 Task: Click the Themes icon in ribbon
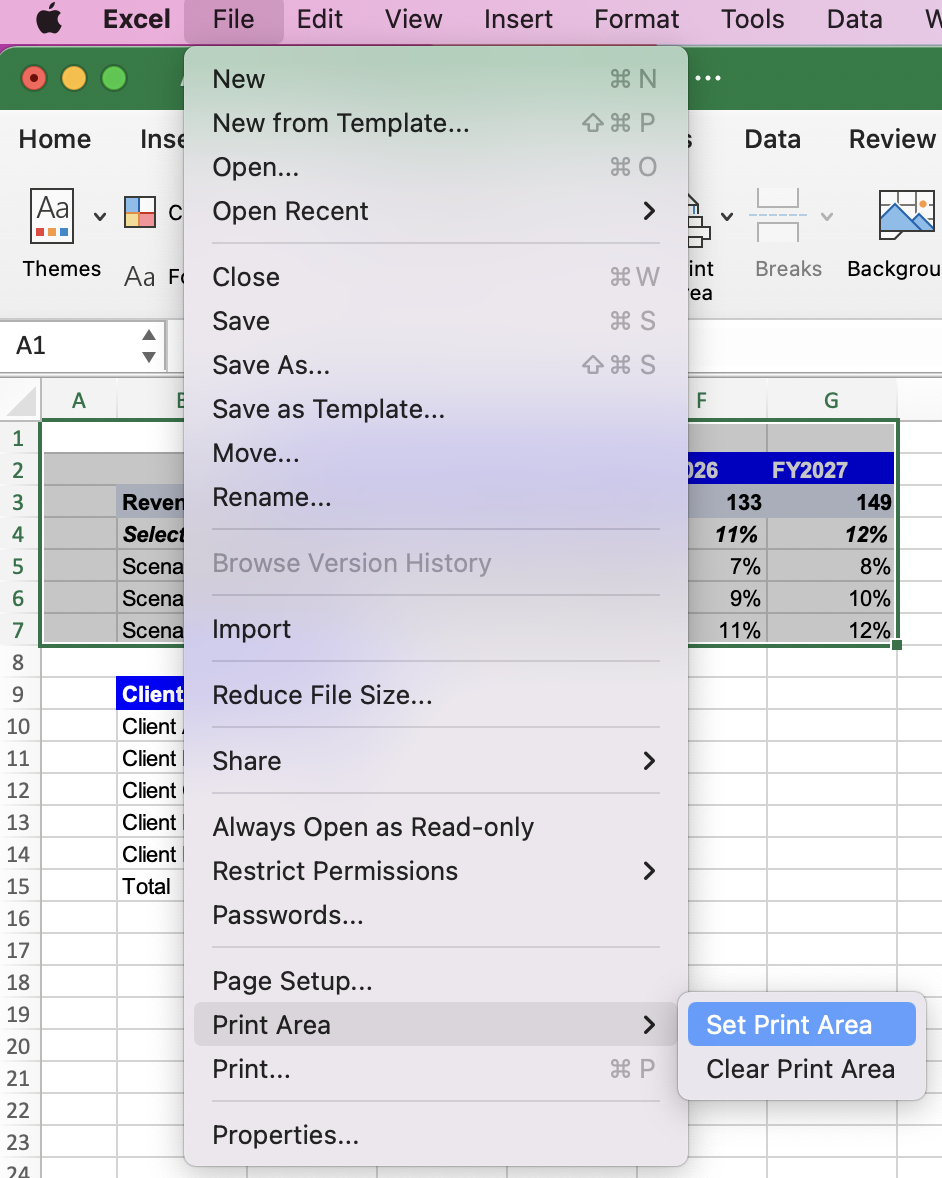[x=53, y=215]
